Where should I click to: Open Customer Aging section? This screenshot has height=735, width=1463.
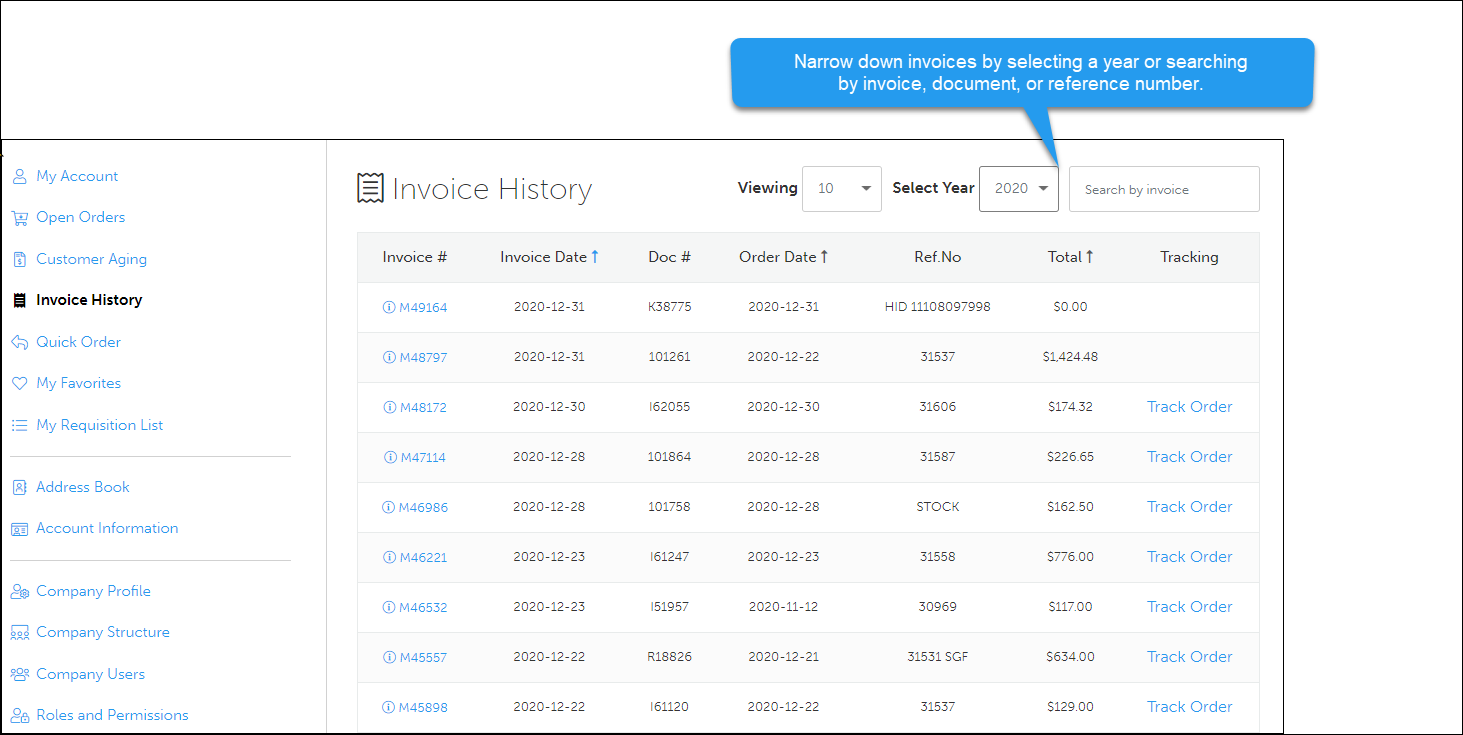91,260
